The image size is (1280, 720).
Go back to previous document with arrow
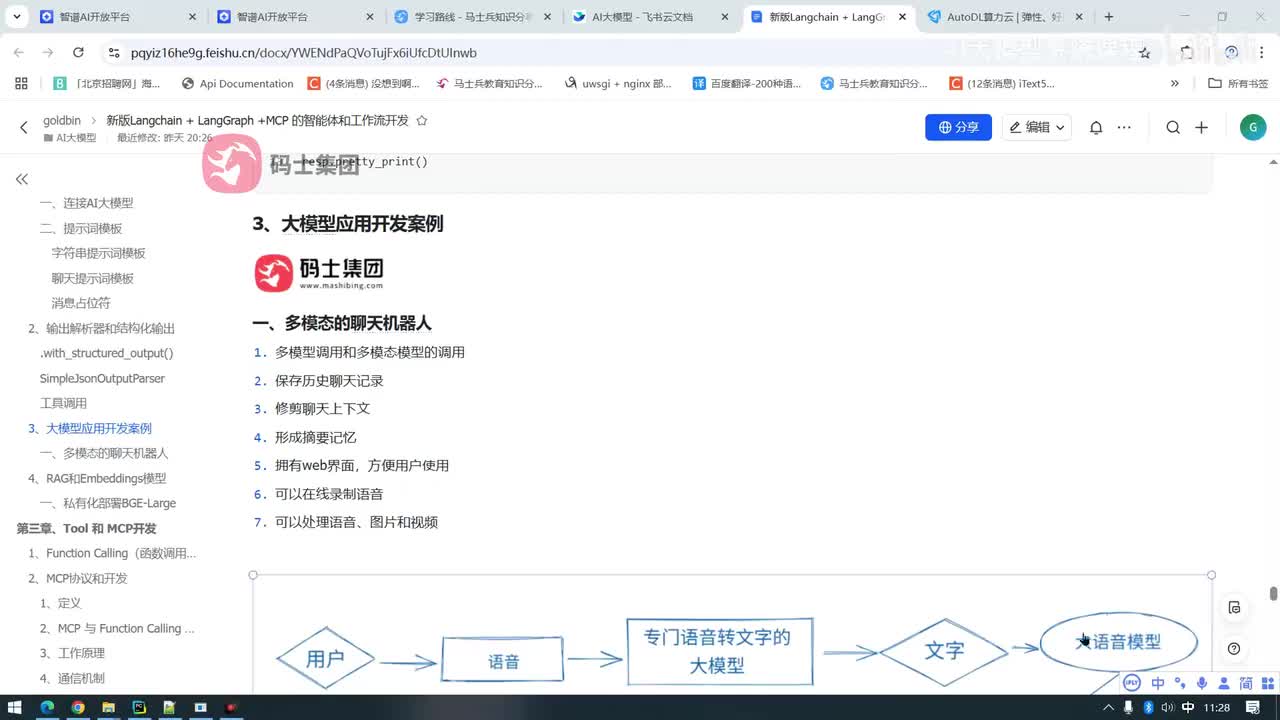tap(24, 128)
